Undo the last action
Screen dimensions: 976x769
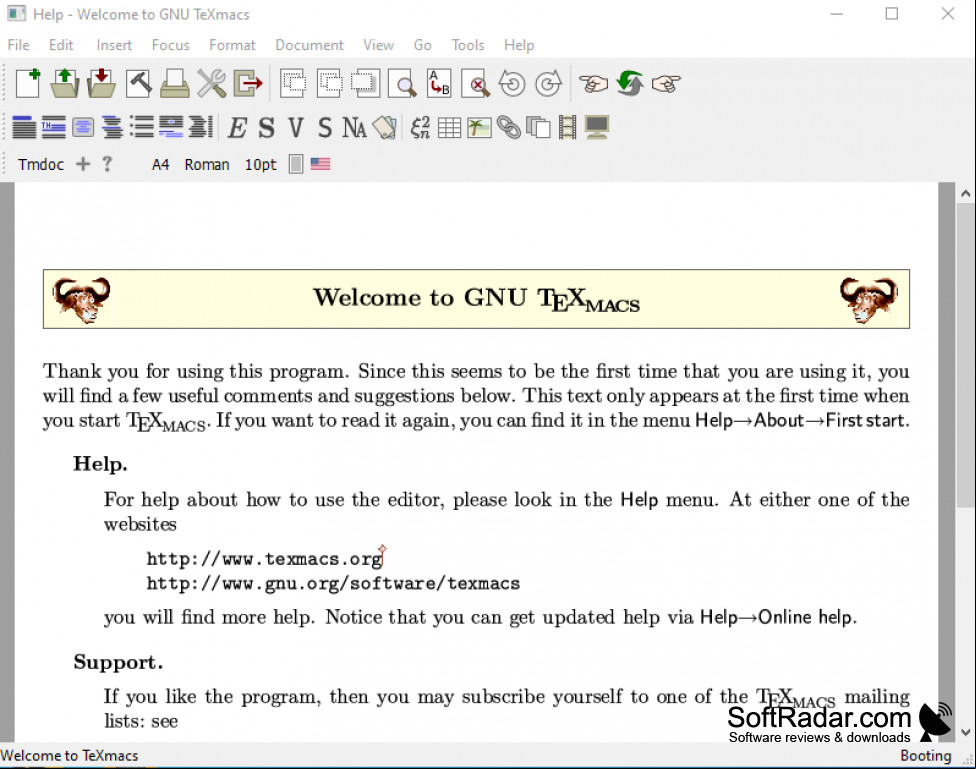coord(512,83)
